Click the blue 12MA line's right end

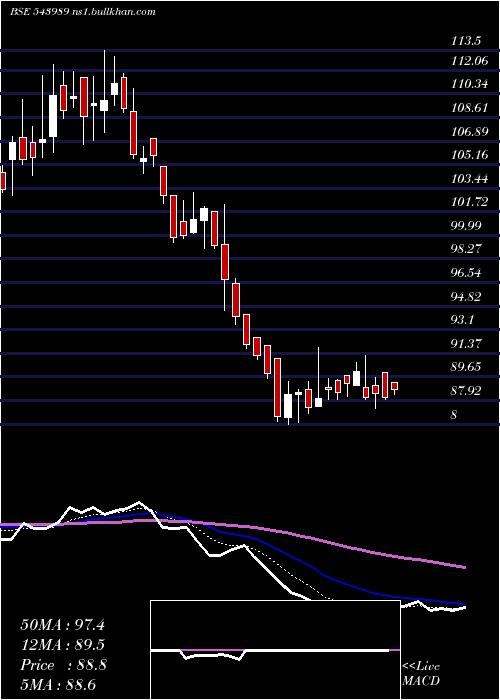pyautogui.click(x=465, y=604)
